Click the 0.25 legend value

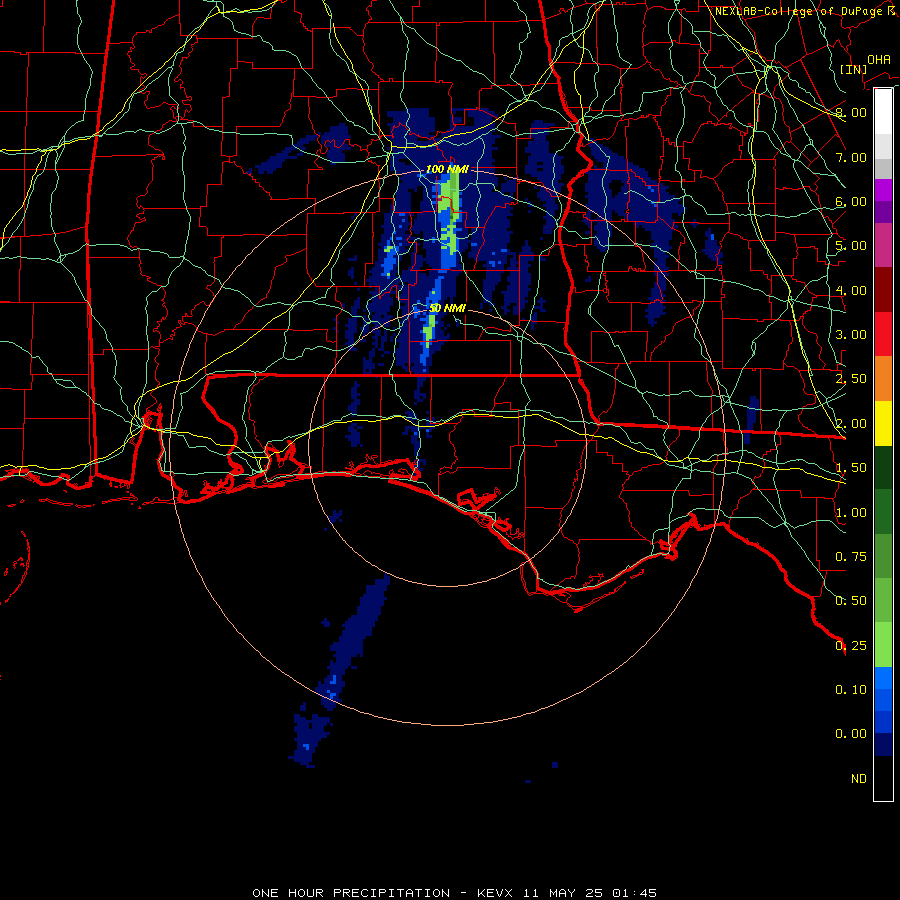[x=851, y=646]
